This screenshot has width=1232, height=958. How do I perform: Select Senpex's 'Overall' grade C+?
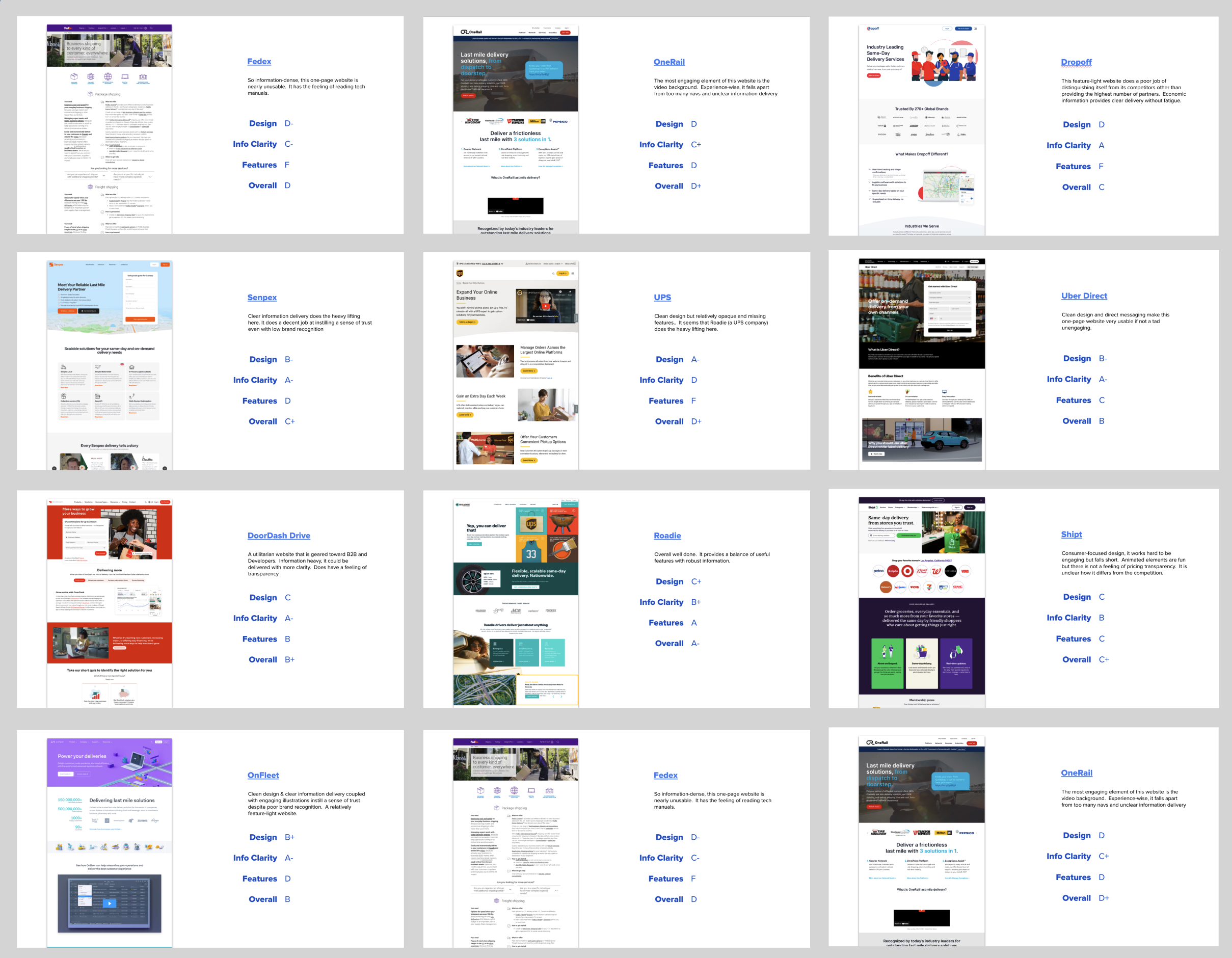(x=290, y=421)
